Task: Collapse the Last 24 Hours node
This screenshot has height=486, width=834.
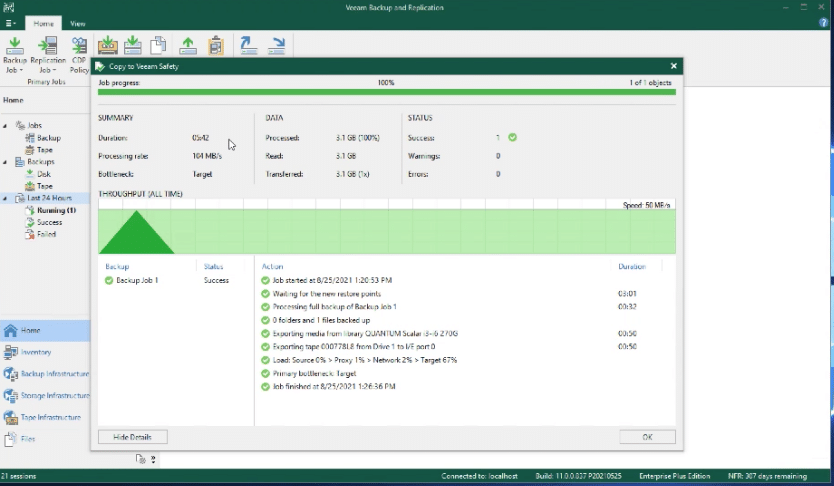Action: 5,198
